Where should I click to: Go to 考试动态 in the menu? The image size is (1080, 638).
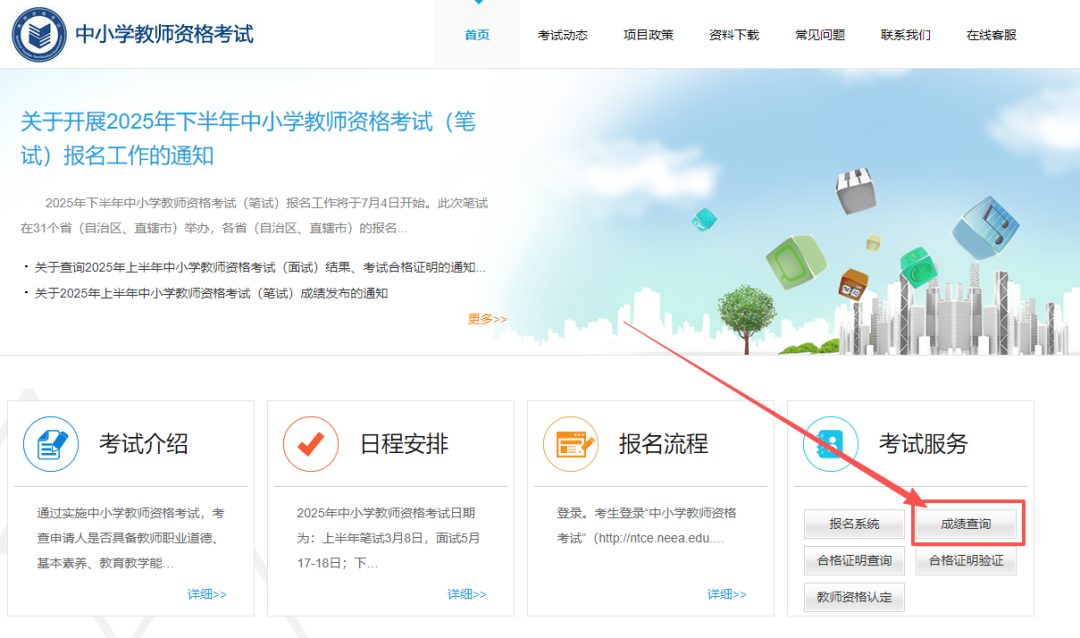[562, 35]
